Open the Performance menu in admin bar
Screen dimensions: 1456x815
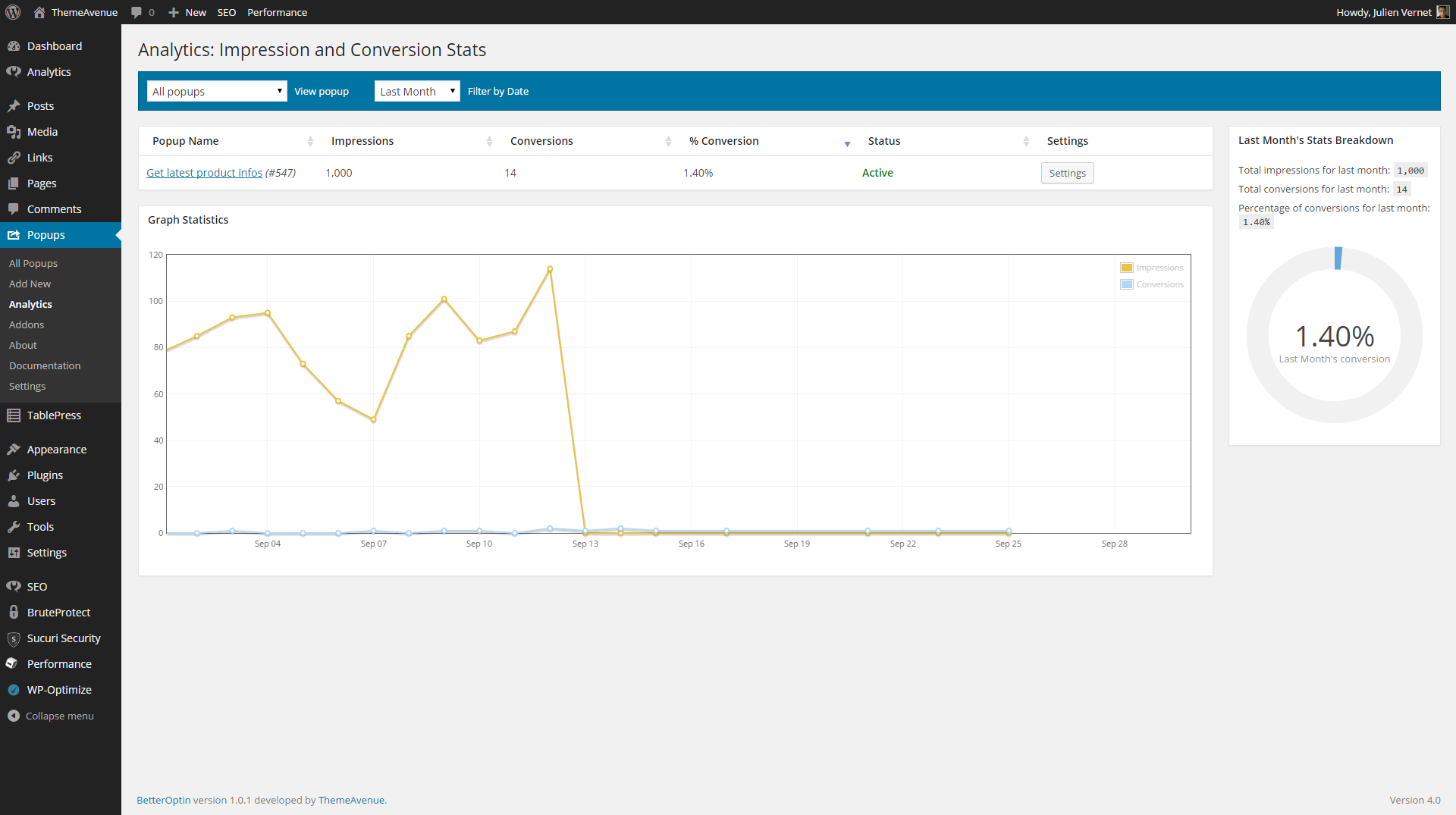(277, 12)
